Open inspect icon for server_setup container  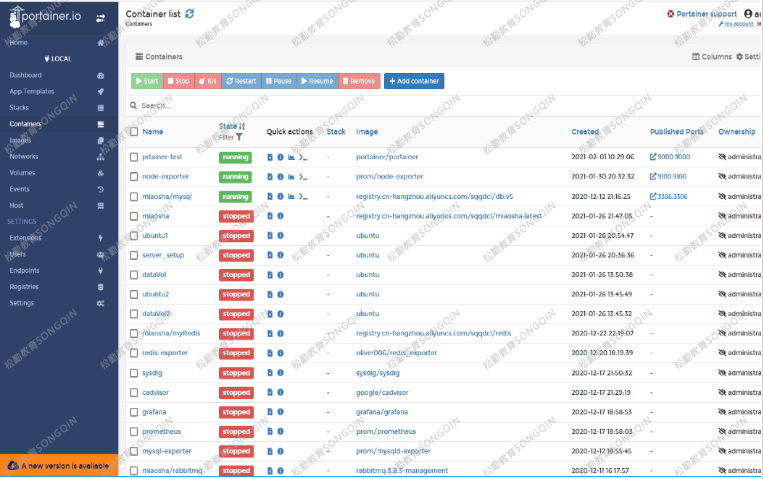[280, 255]
